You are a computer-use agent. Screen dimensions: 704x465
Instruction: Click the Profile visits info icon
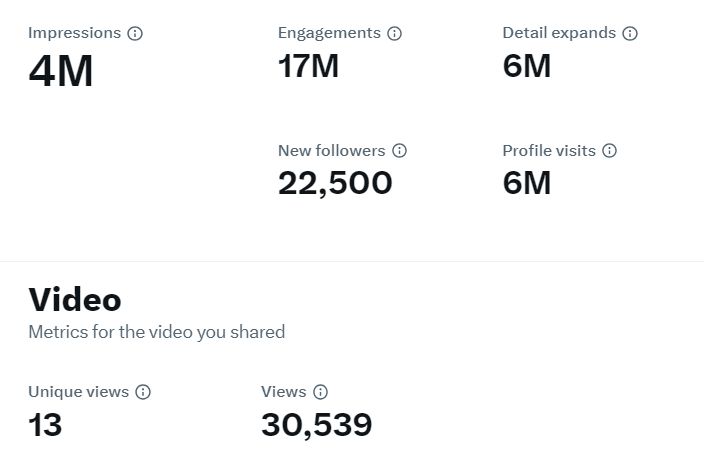point(609,150)
